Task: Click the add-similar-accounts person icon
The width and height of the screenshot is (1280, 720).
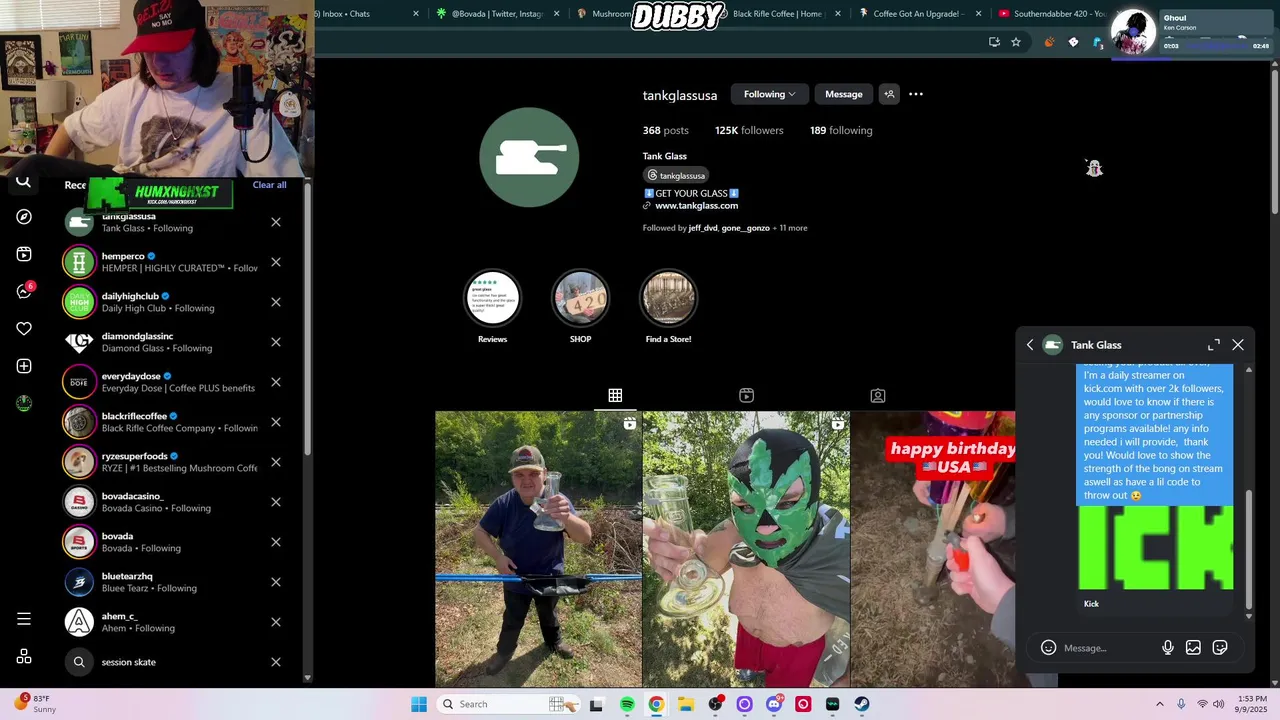Action: coord(889,94)
